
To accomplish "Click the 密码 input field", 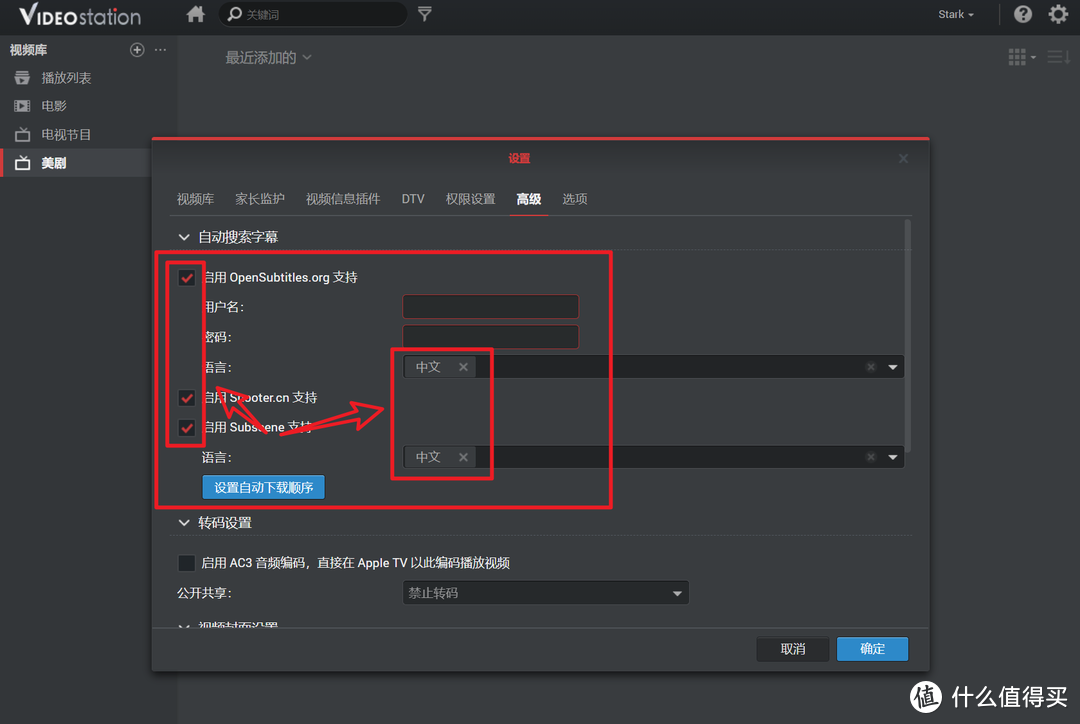I will [x=490, y=337].
